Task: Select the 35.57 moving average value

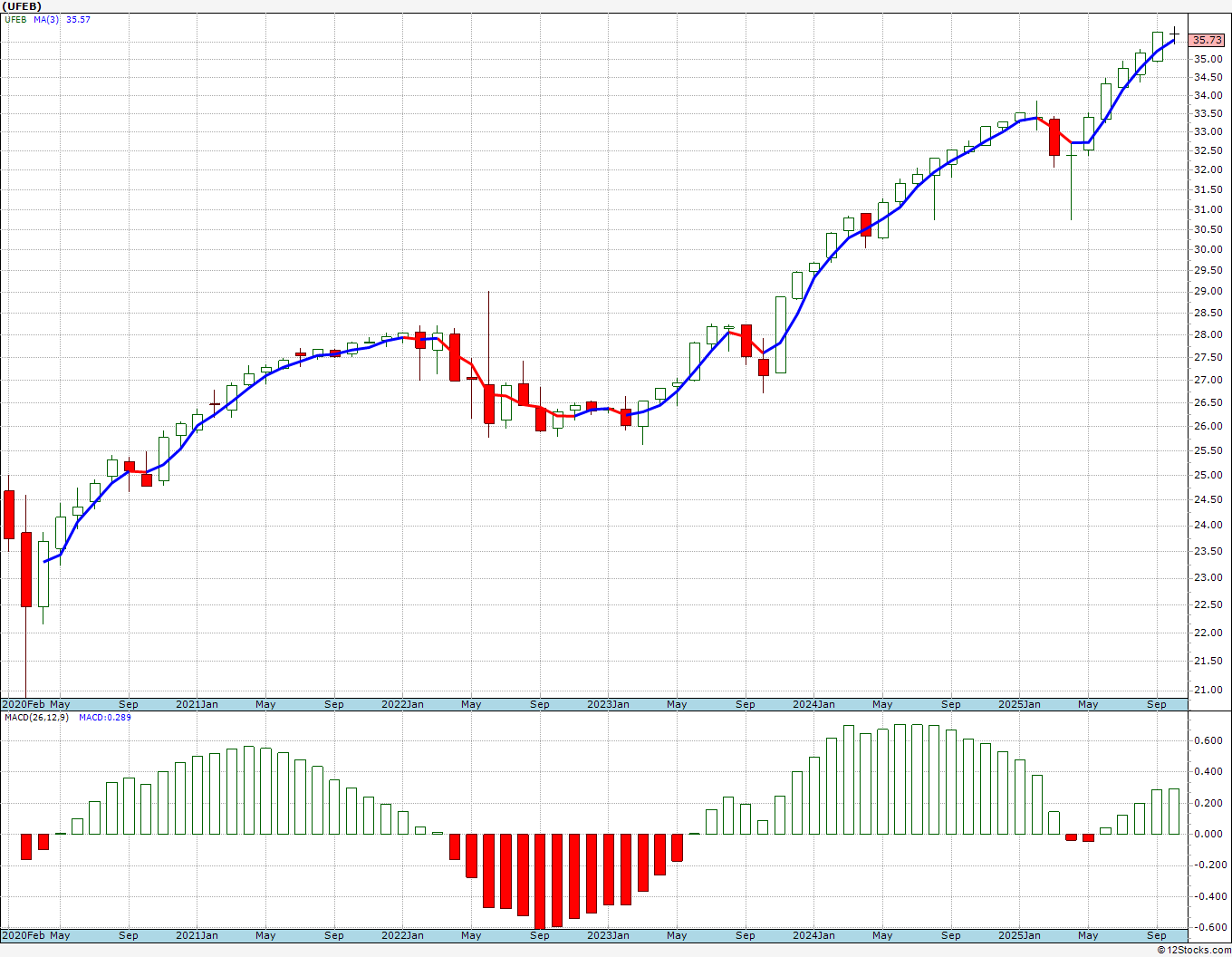Action: 78,19
